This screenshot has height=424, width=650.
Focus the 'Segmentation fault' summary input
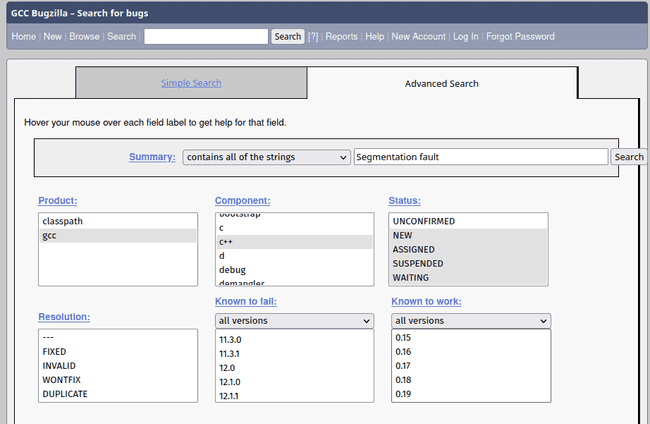point(481,157)
